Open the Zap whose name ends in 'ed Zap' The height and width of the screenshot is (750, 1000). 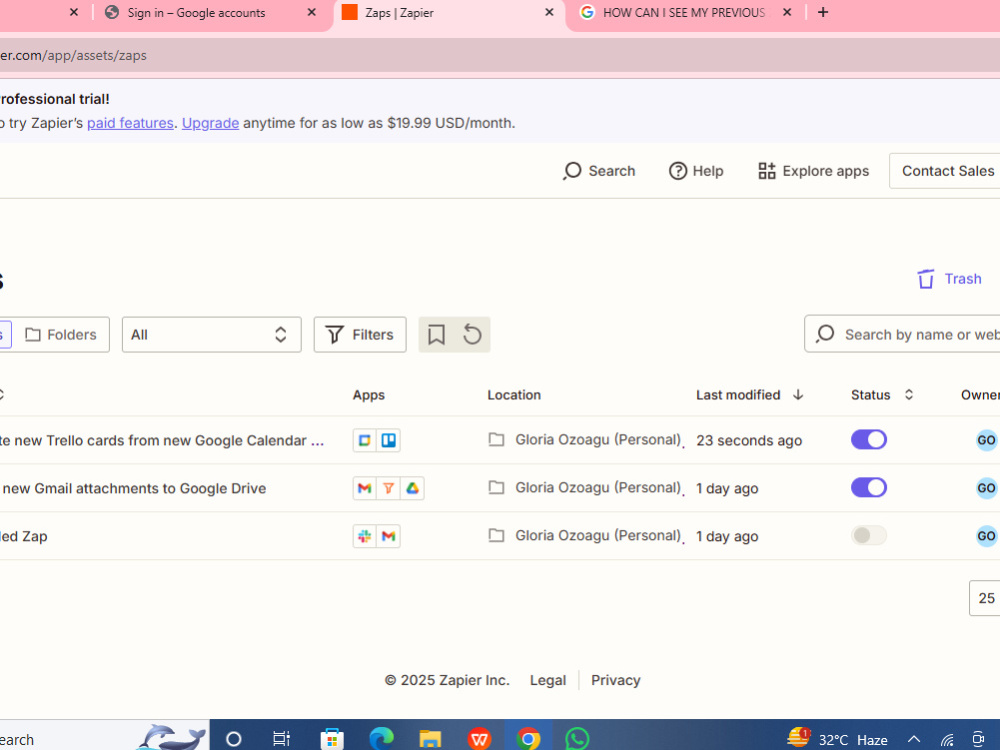(x=24, y=536)
